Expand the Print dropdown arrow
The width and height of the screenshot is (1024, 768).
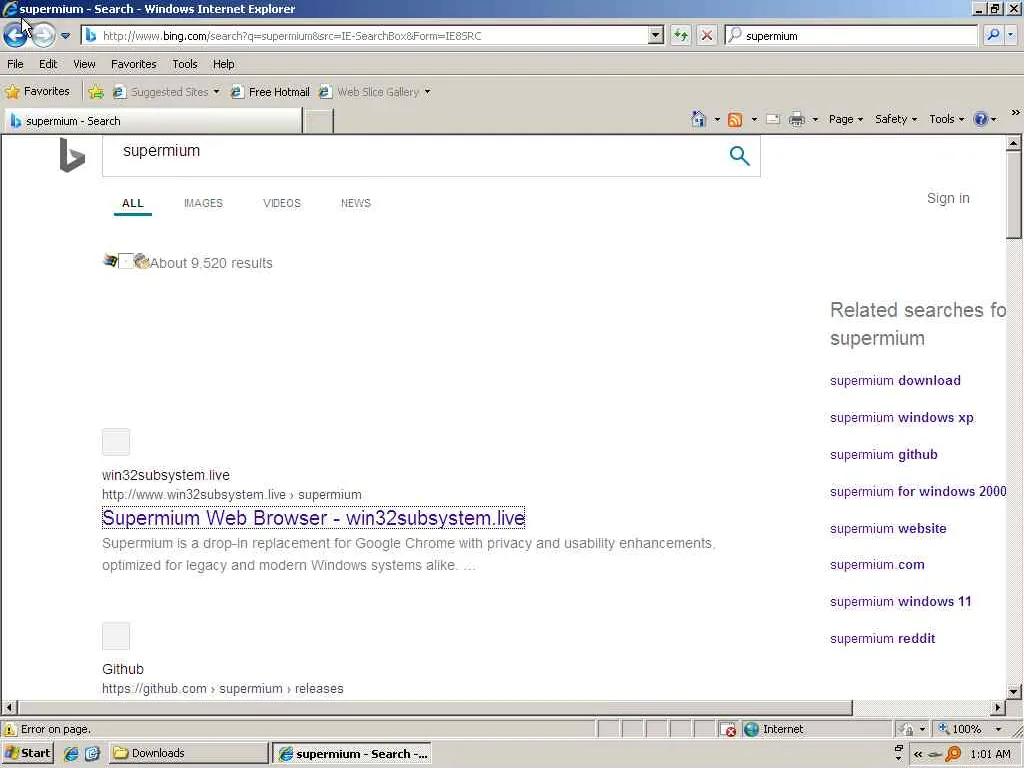815,120
